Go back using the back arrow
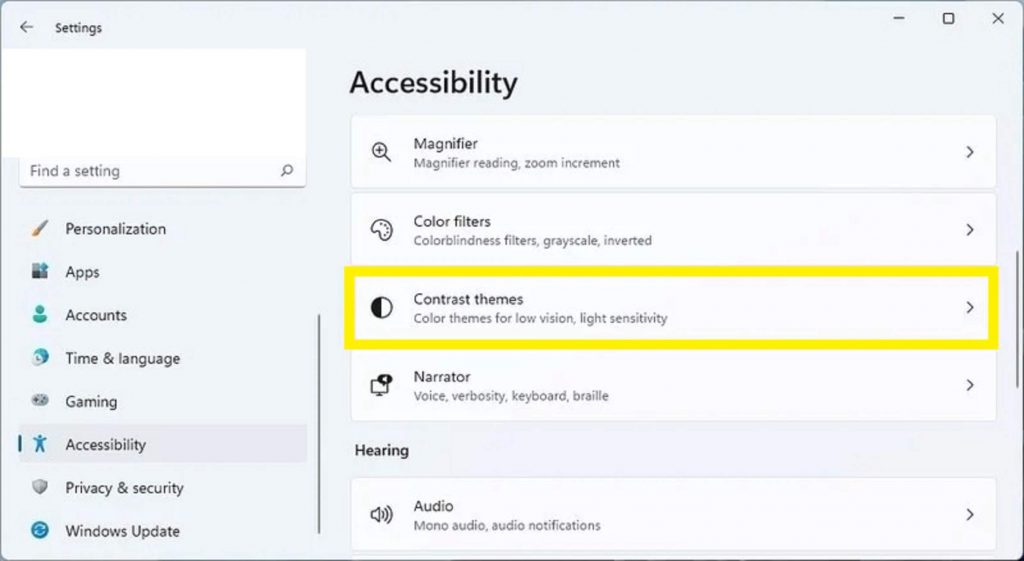This screenshot has width=1024, height=561. tap(27, 28)
